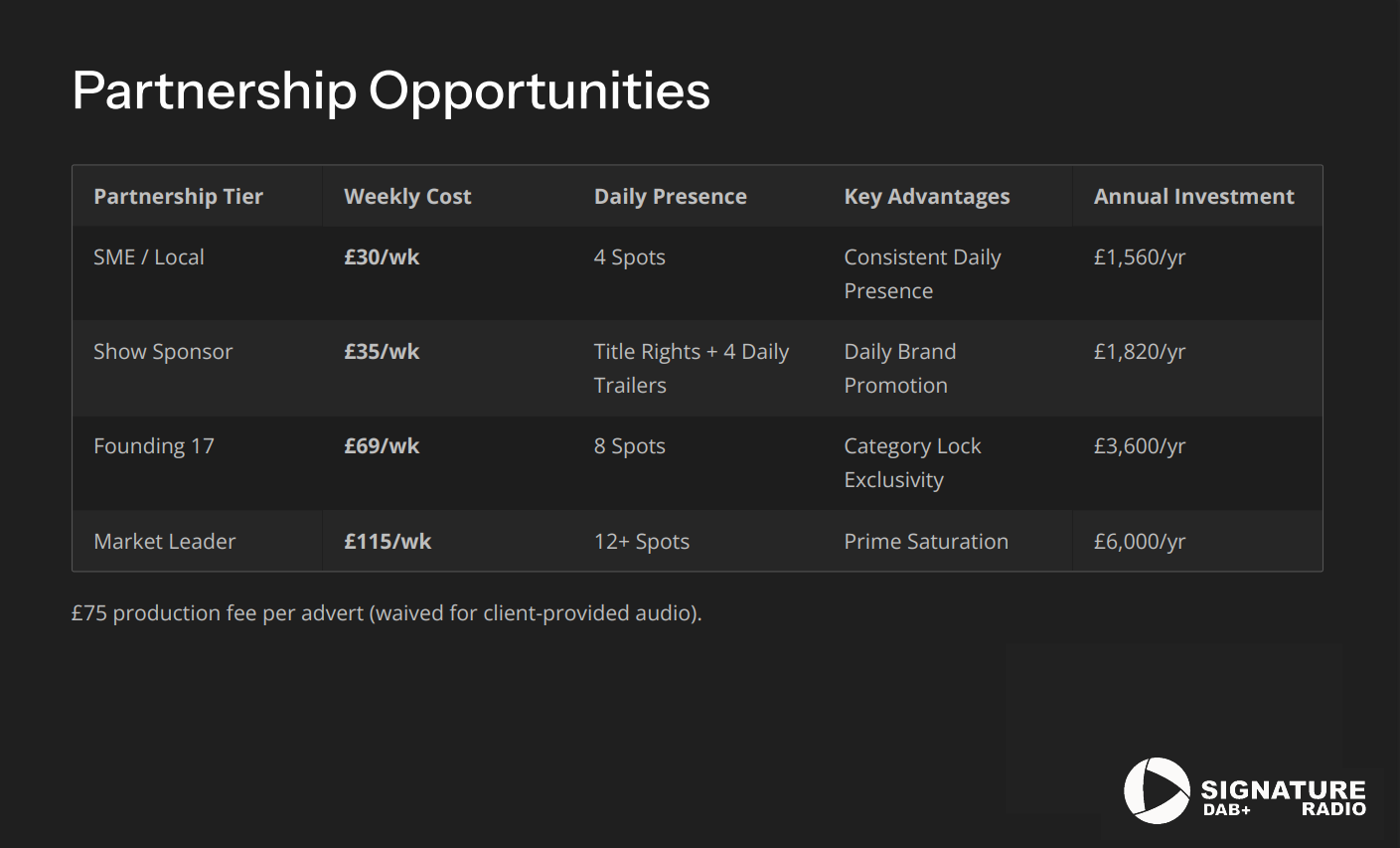The image size is (1400, 848).
Task: Select the SME / Local tier cell
Action: (149, 257)
